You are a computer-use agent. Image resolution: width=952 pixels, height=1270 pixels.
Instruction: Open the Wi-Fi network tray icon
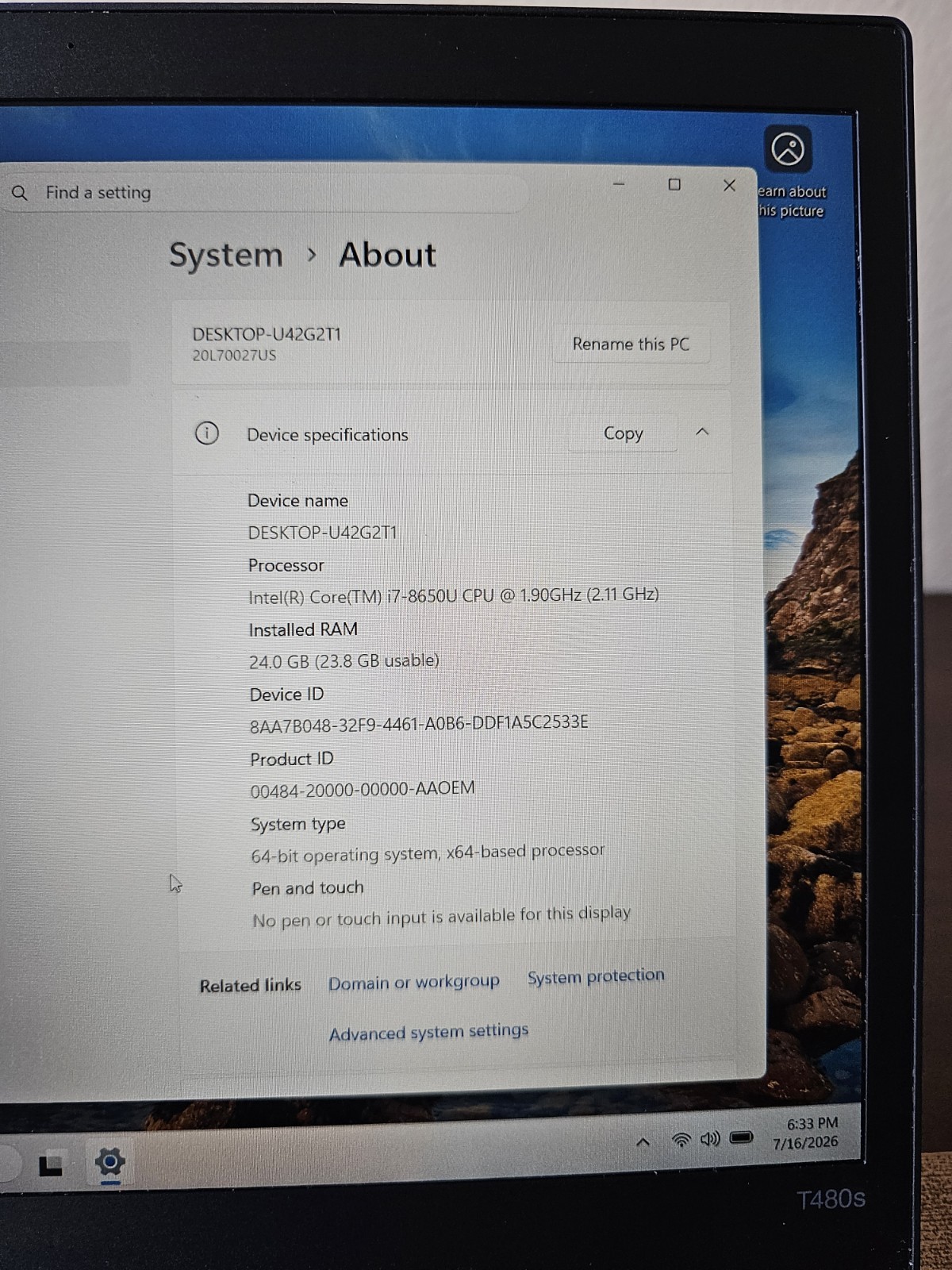click(x=681, y=1141)
